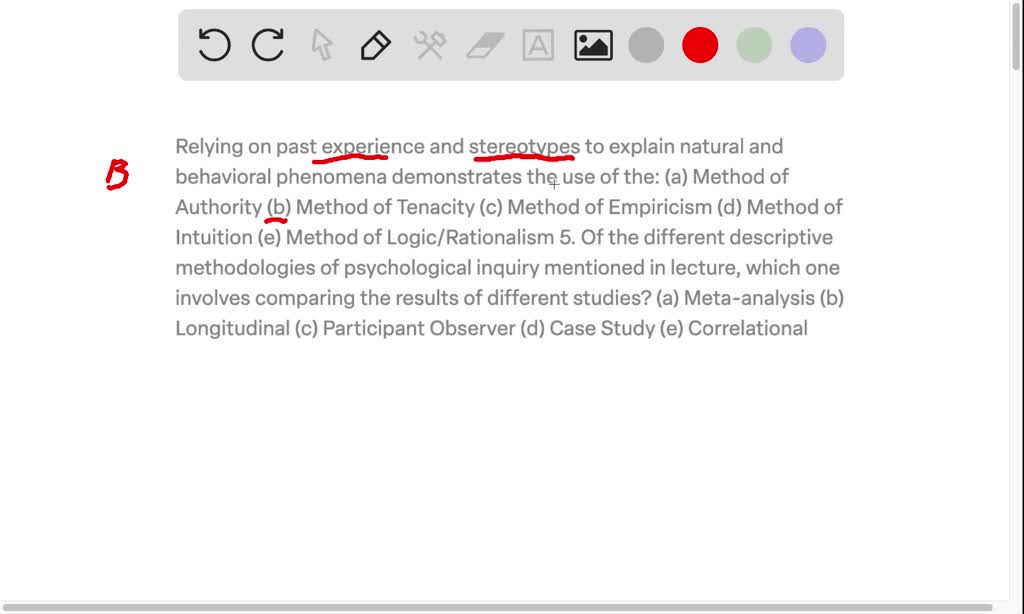
Task: Select the red color swatch
Action: [699, 44]
